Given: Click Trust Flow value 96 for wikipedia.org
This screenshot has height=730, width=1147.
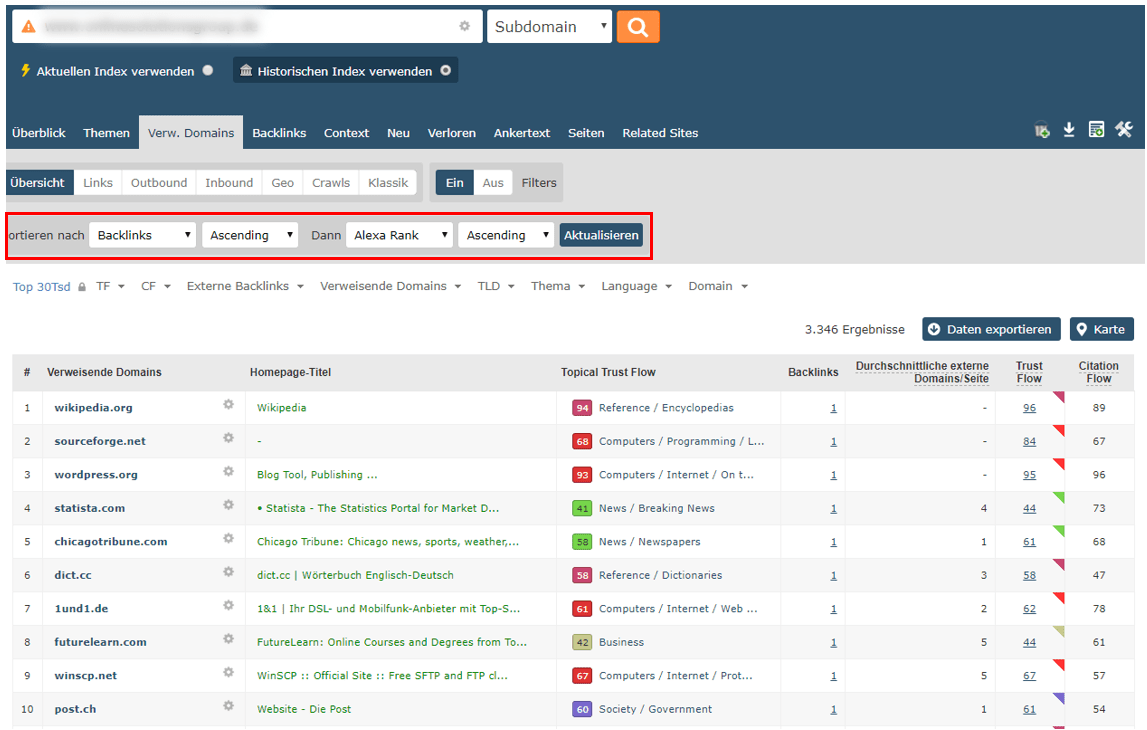Looking at the screenshot, I should click(x=1029, y=407).
